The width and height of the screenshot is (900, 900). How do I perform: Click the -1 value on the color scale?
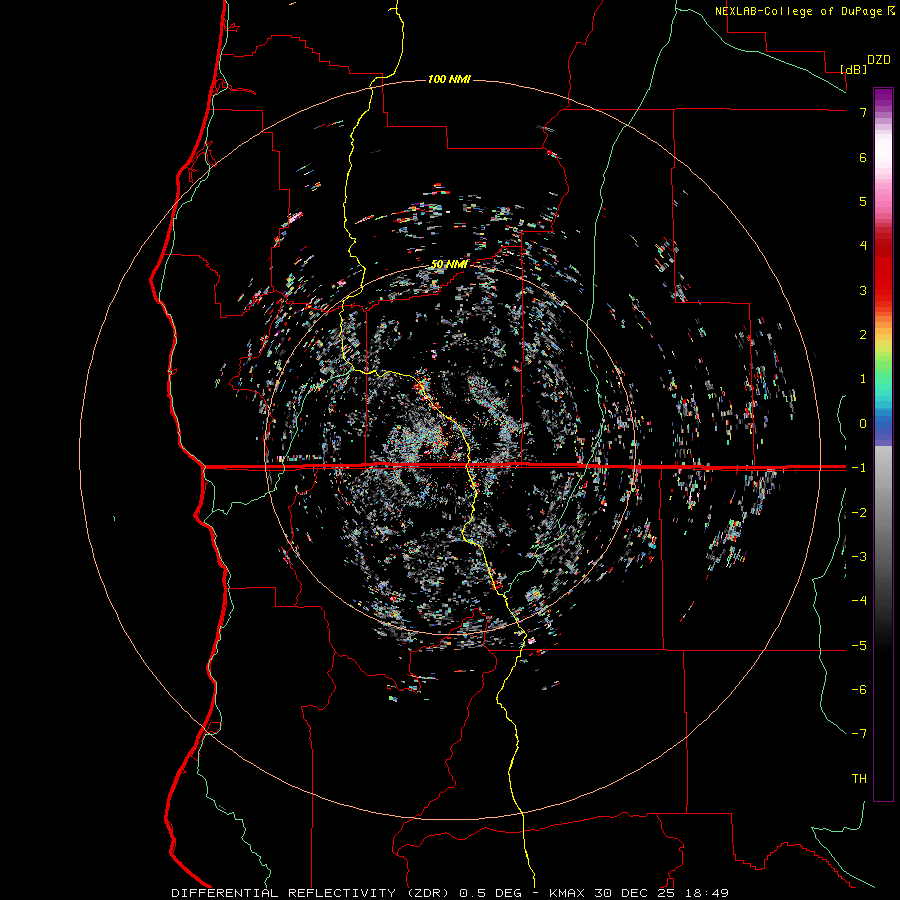859,468
